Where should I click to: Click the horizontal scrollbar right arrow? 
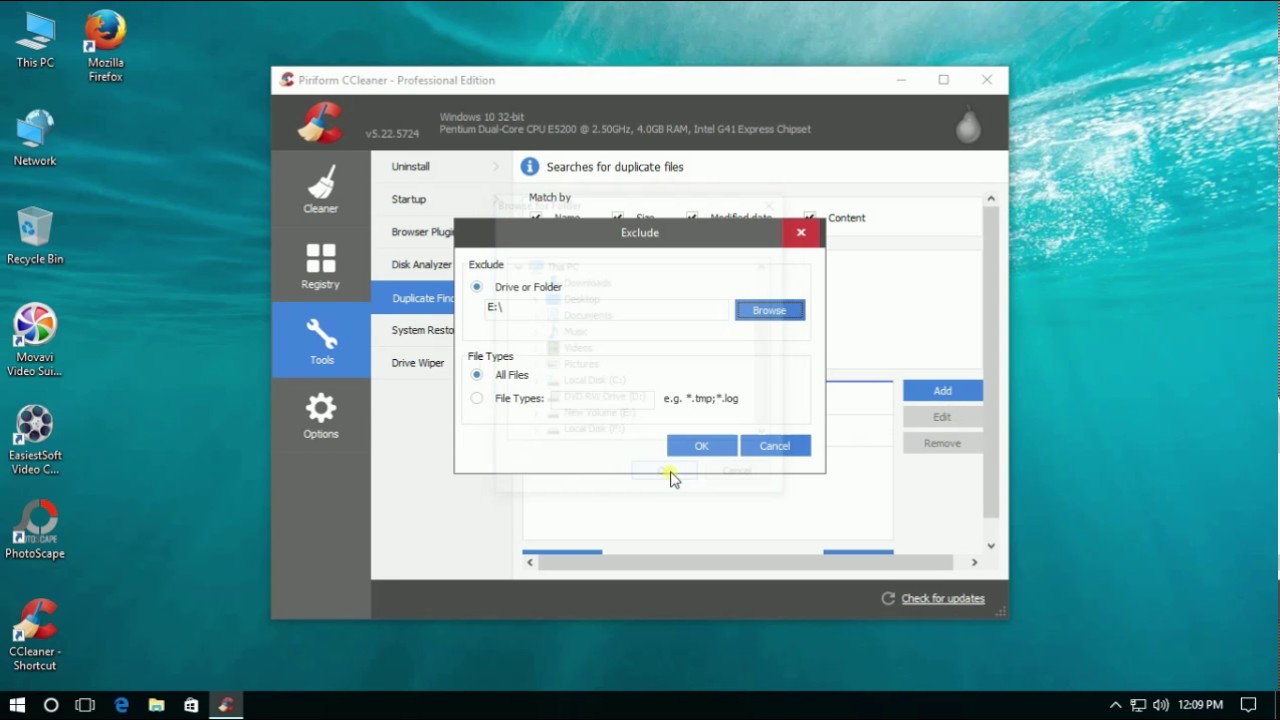pos(975,562)
